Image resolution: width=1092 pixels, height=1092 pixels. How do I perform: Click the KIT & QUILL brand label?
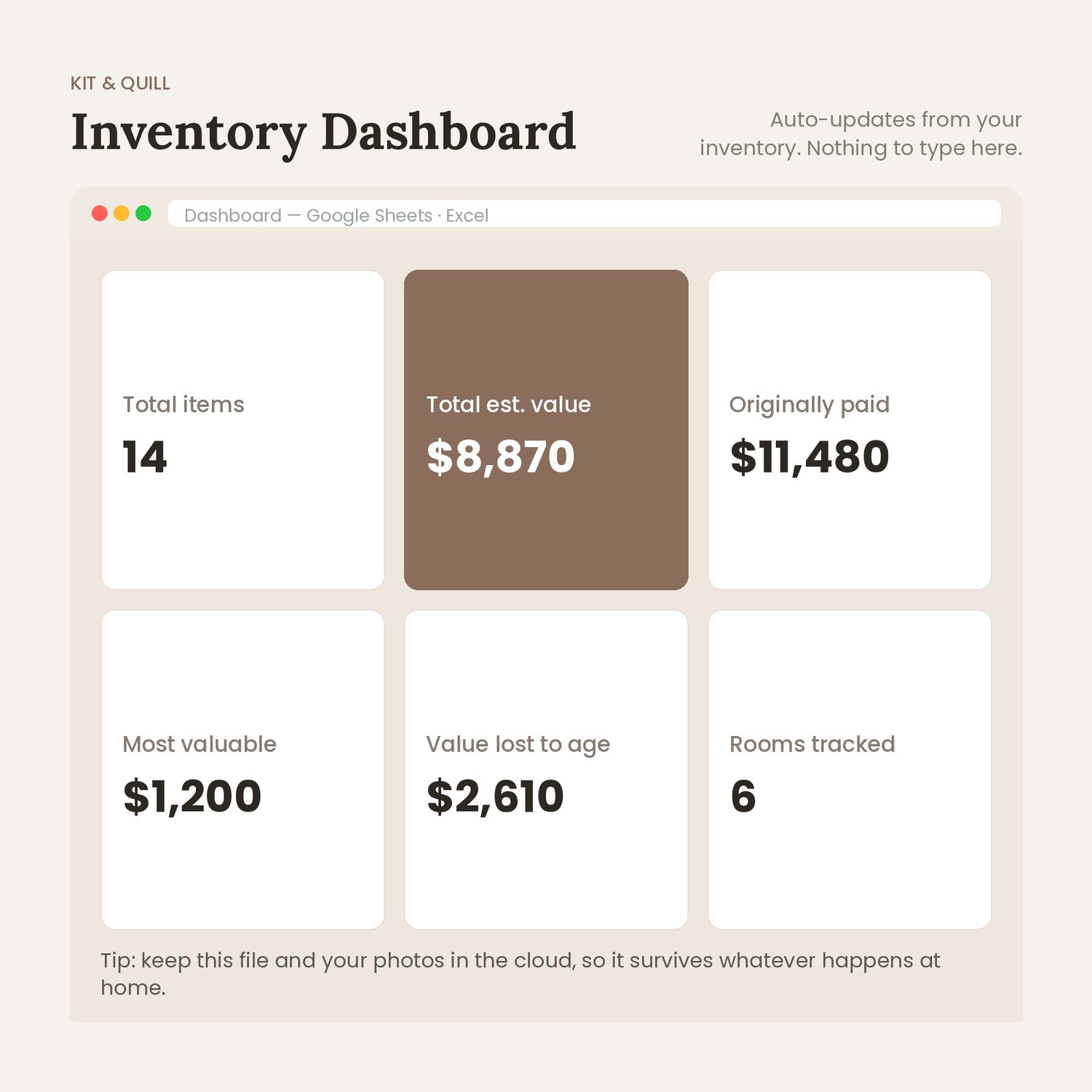(120, 84)
